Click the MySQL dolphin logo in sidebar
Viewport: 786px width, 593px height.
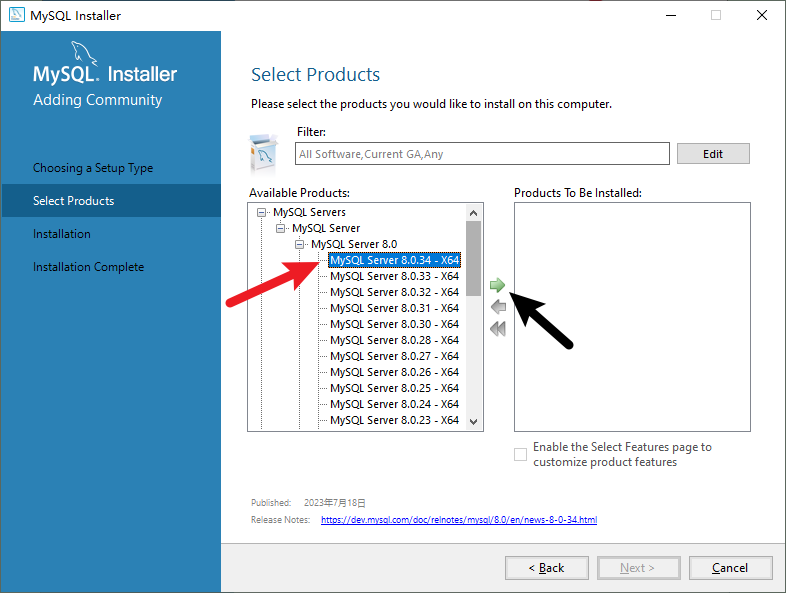84,53
